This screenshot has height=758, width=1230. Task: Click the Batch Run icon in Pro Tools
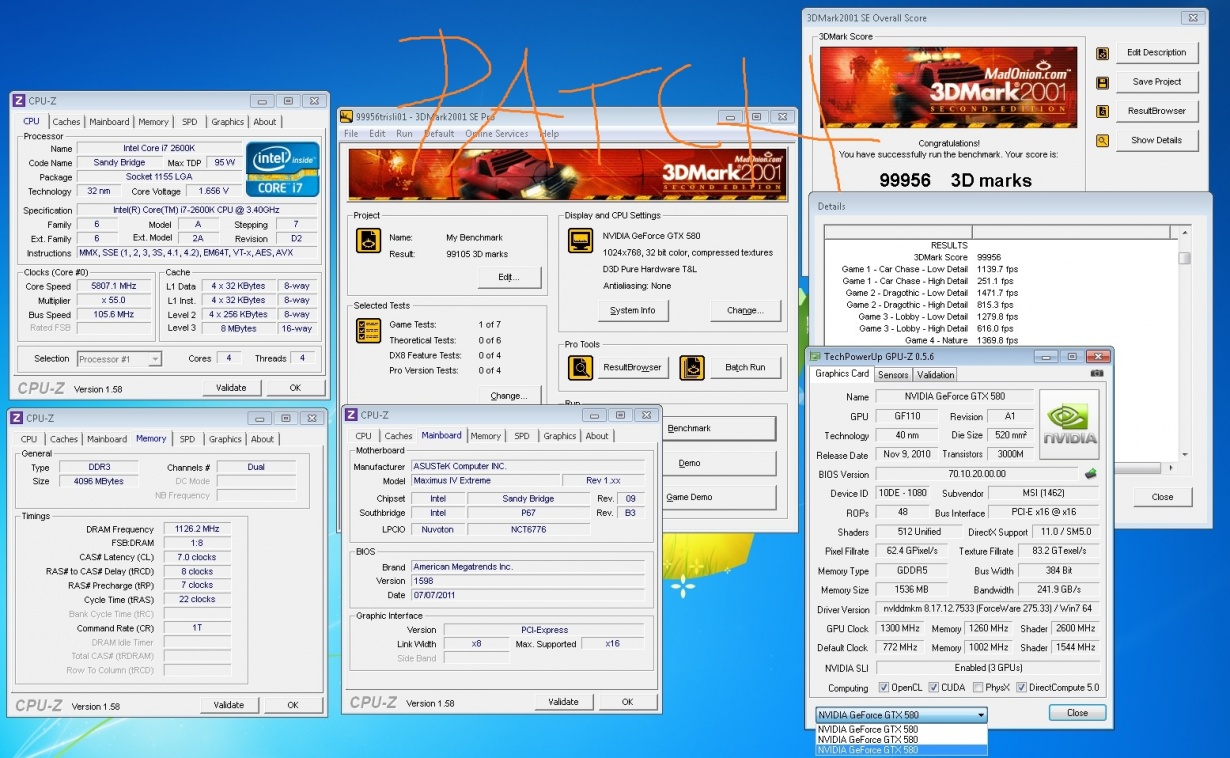[x=692, y=367]
